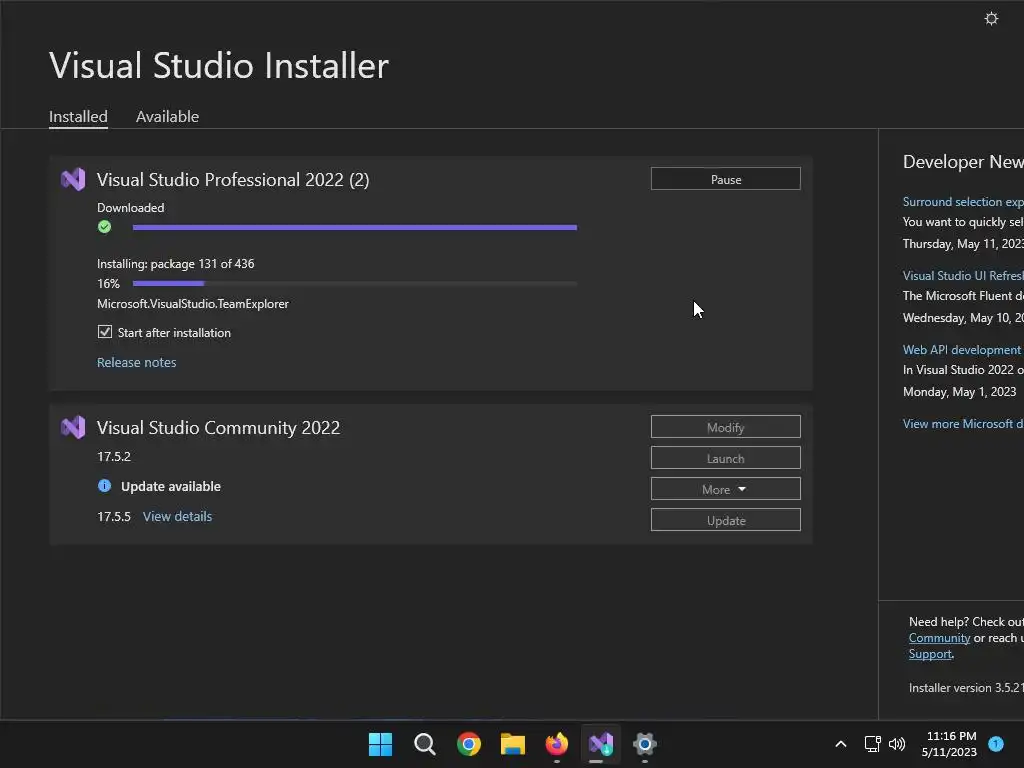The image size is (1024, 768).
Task: Click green downloaded checkmark icon
Action: (x=104, y=227)
